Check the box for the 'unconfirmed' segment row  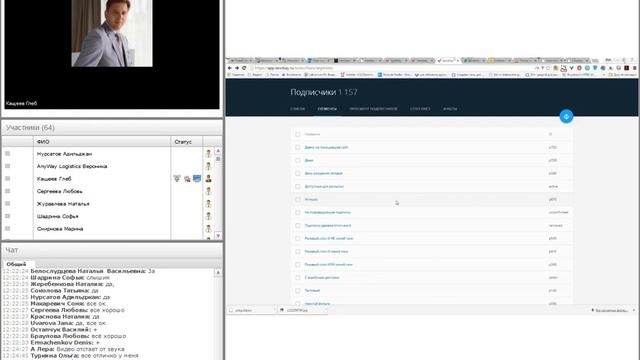click(x=298, y=213)
